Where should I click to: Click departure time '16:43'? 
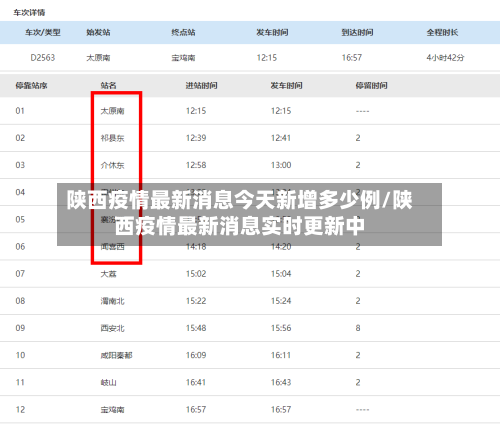tap(281, 383)
